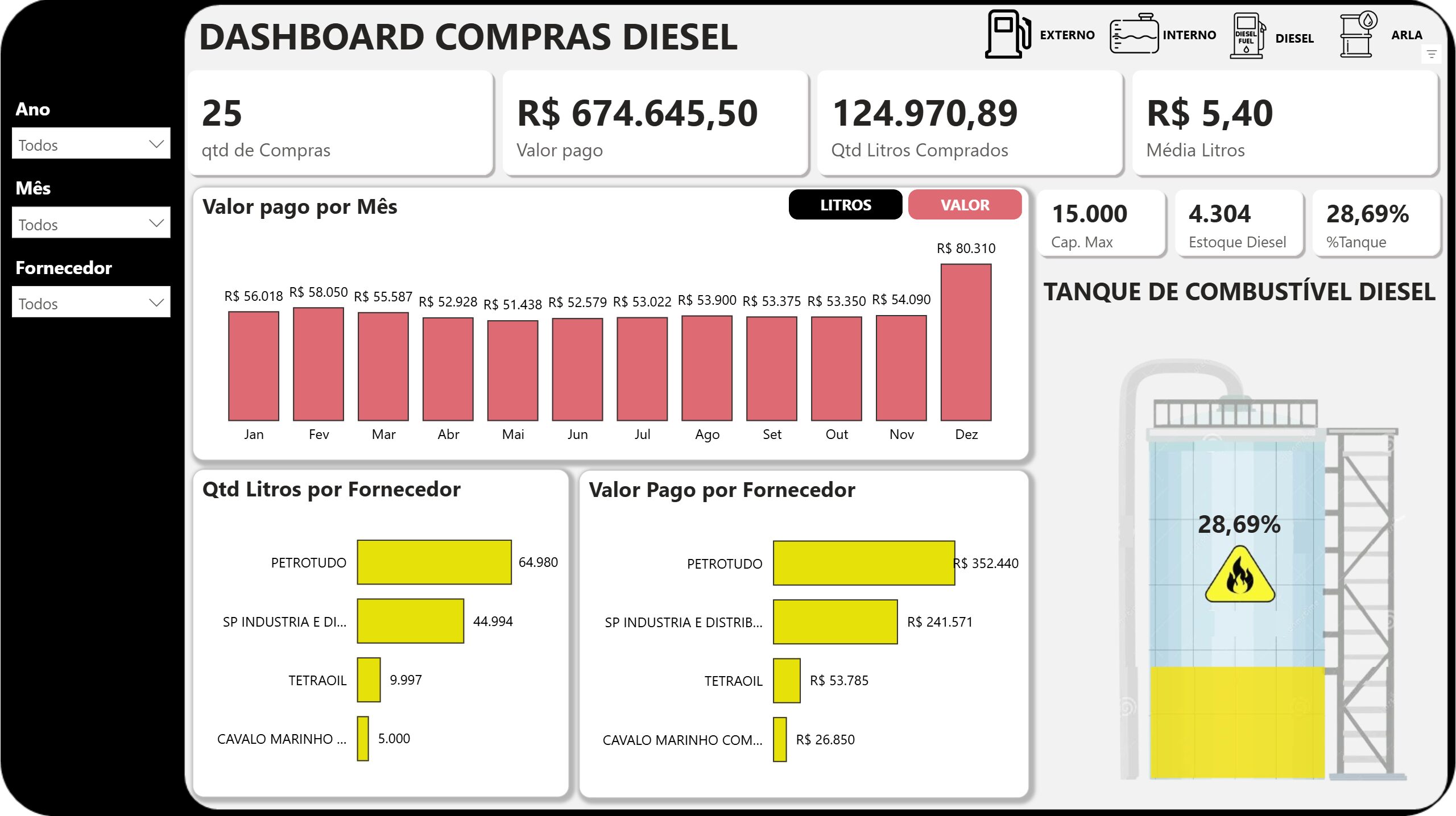Select the Qtd Litros por Fornecedor panel title

tap(332, 489)
